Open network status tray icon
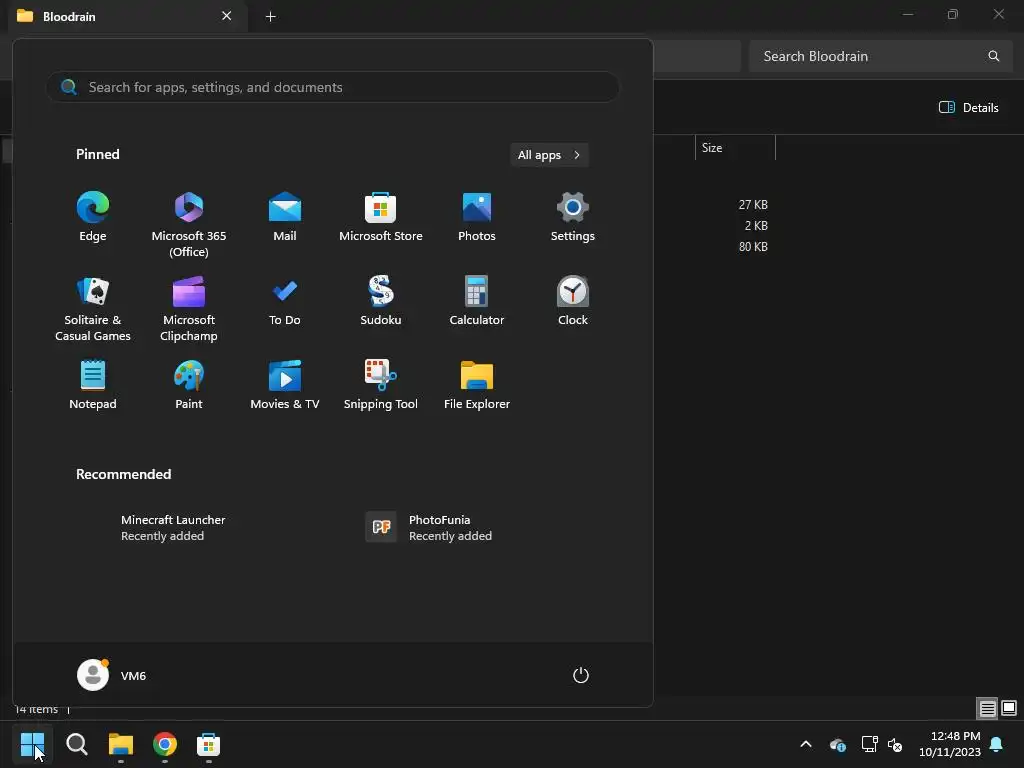1024x768 pixels. click(x=869, y=744)
